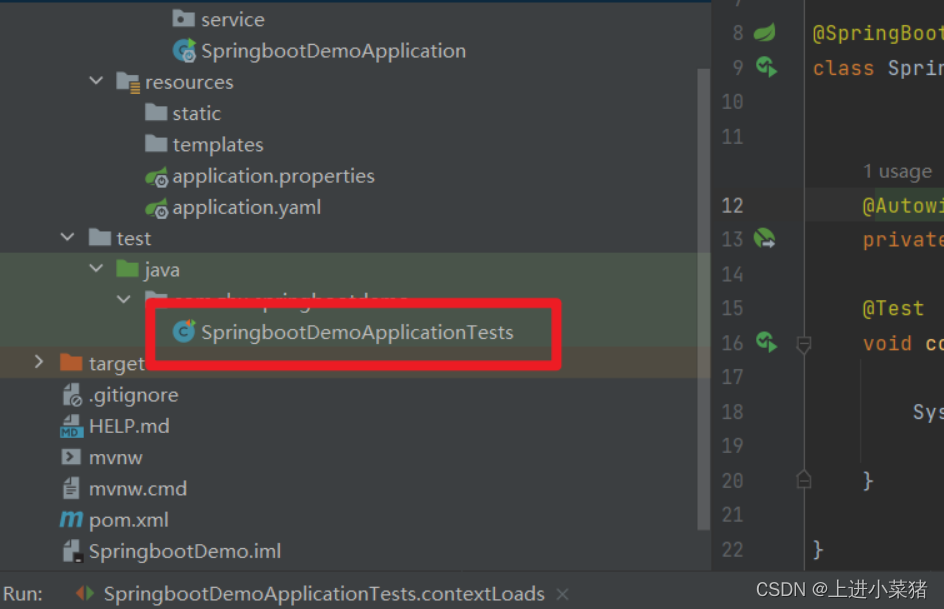Screen dimensions: 944x609
Task: Click the Spring bean gutter icon on line 8
Action: [x=765, y=33]
